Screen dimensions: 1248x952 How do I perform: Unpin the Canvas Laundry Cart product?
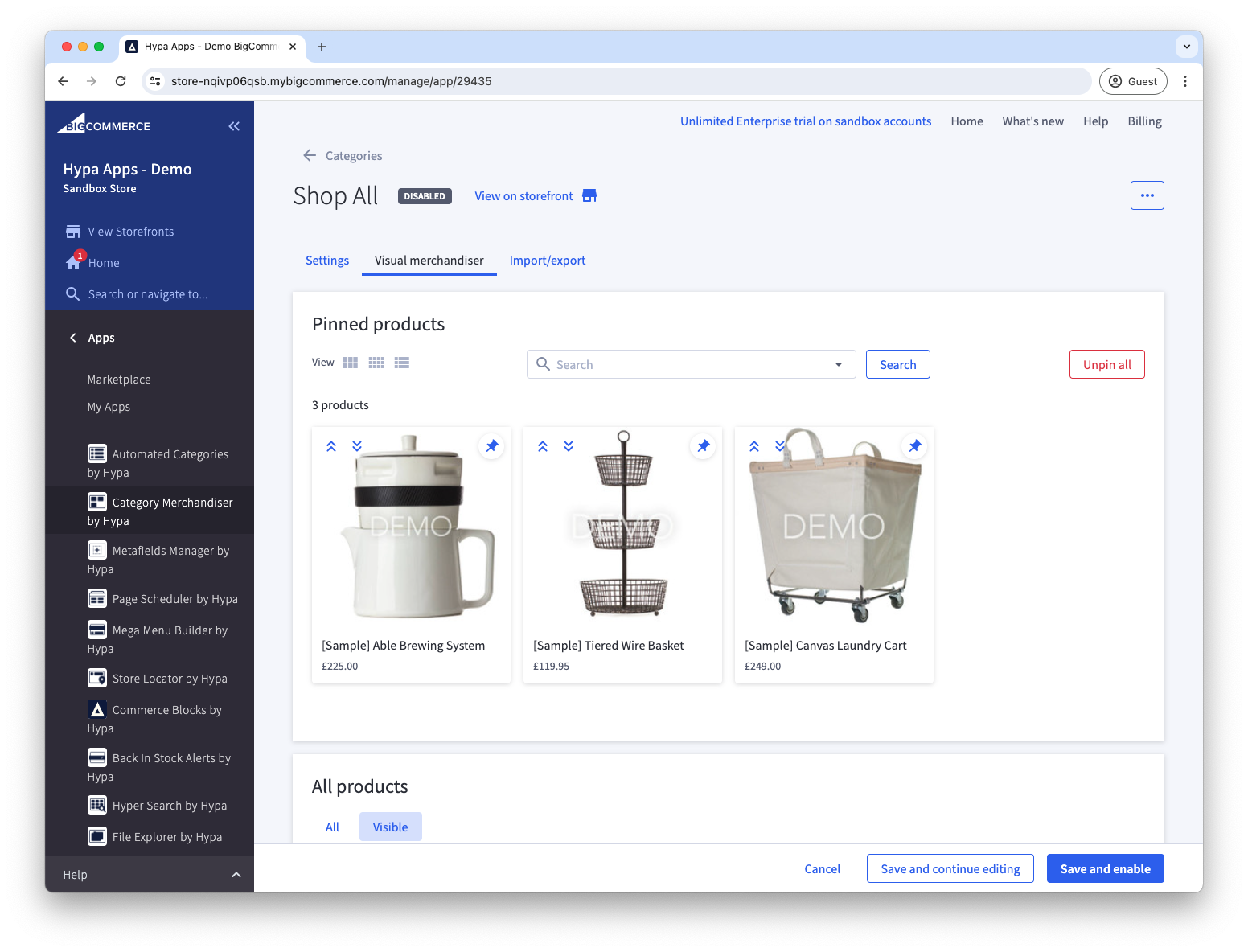(x=914, y=445)
